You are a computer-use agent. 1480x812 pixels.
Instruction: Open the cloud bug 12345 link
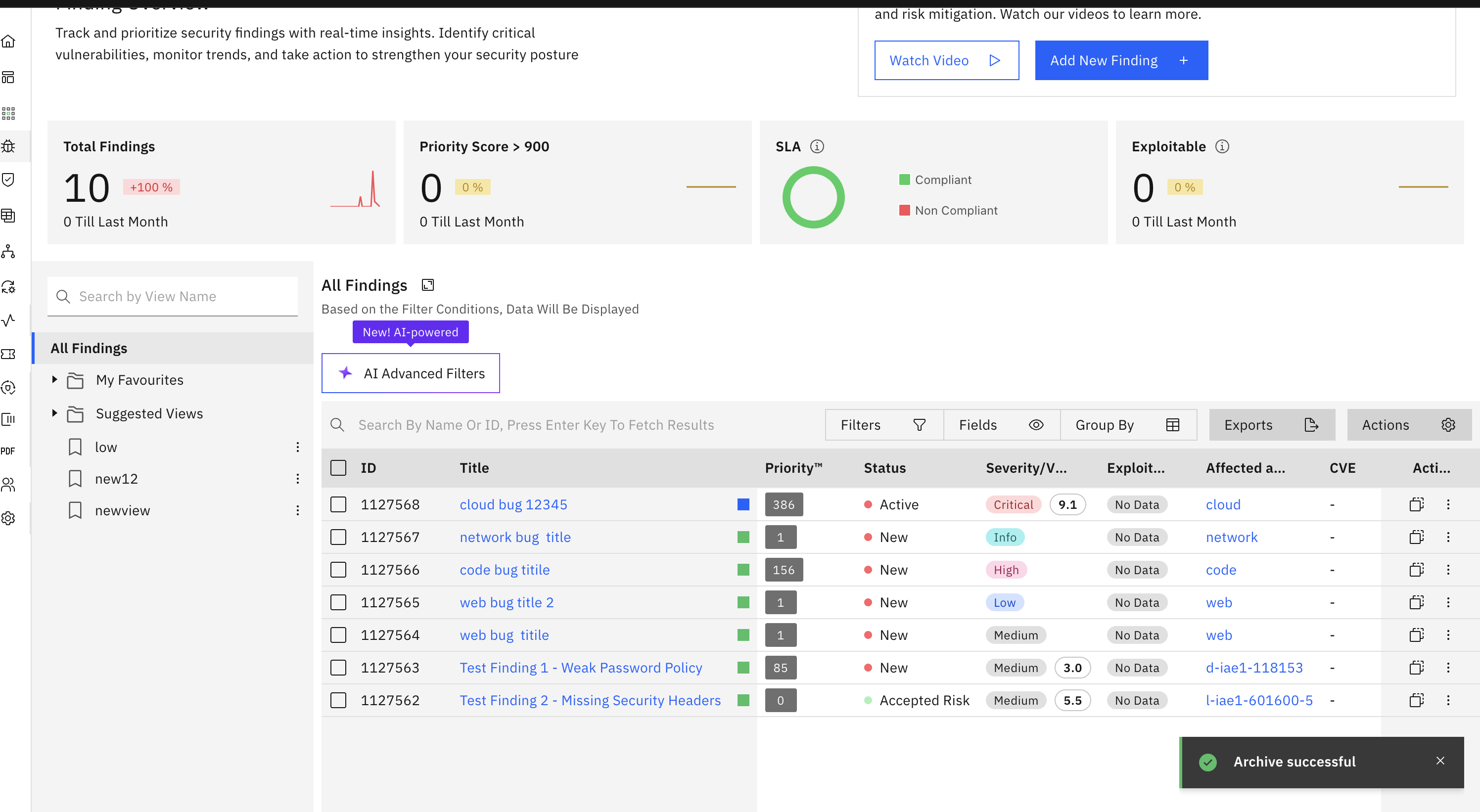tap(513, 505)
